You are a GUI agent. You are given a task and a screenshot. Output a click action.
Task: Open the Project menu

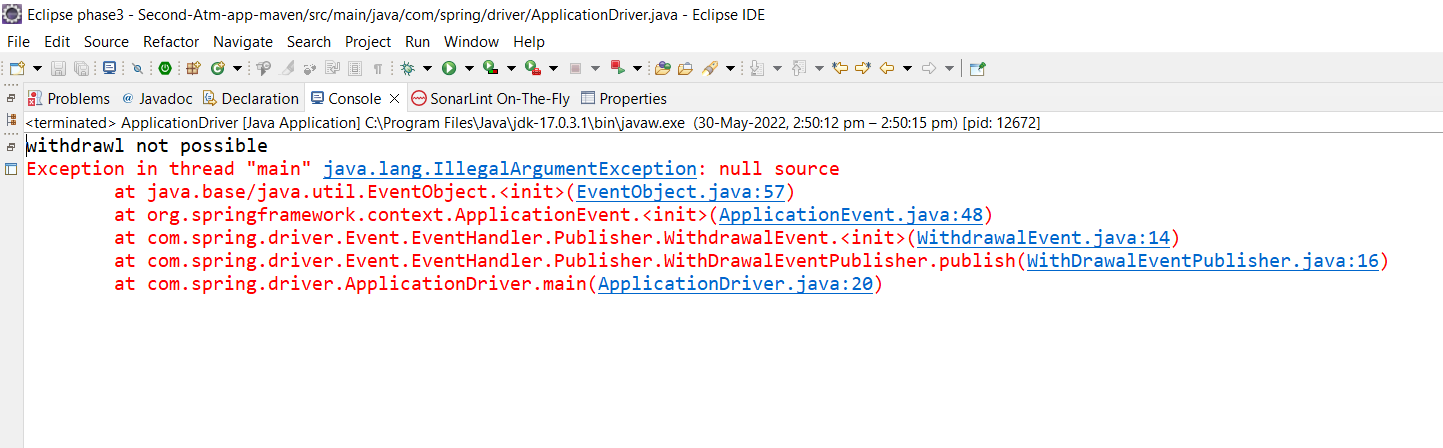pos(368,41)
